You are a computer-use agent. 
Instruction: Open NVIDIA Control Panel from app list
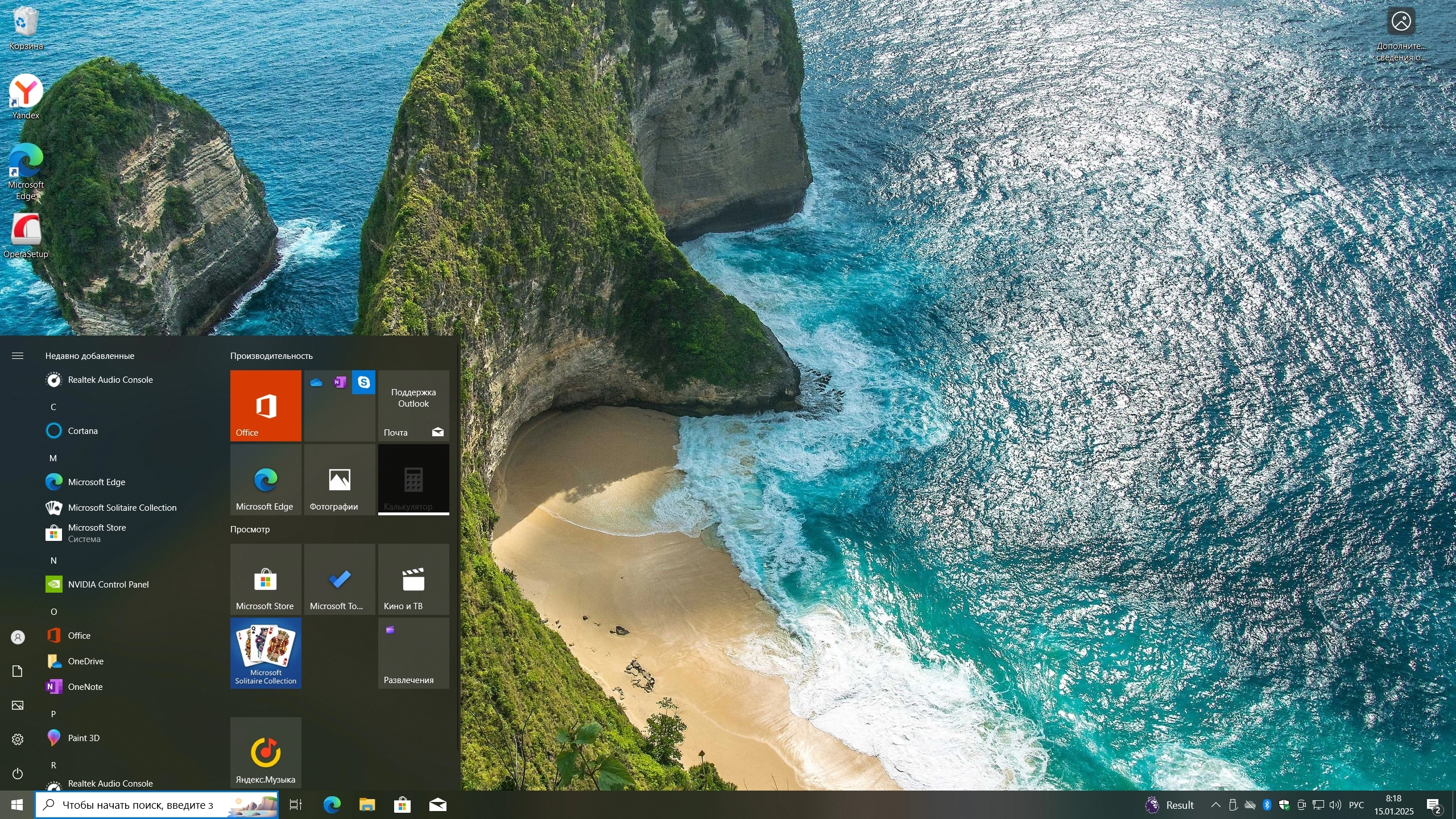108,584
